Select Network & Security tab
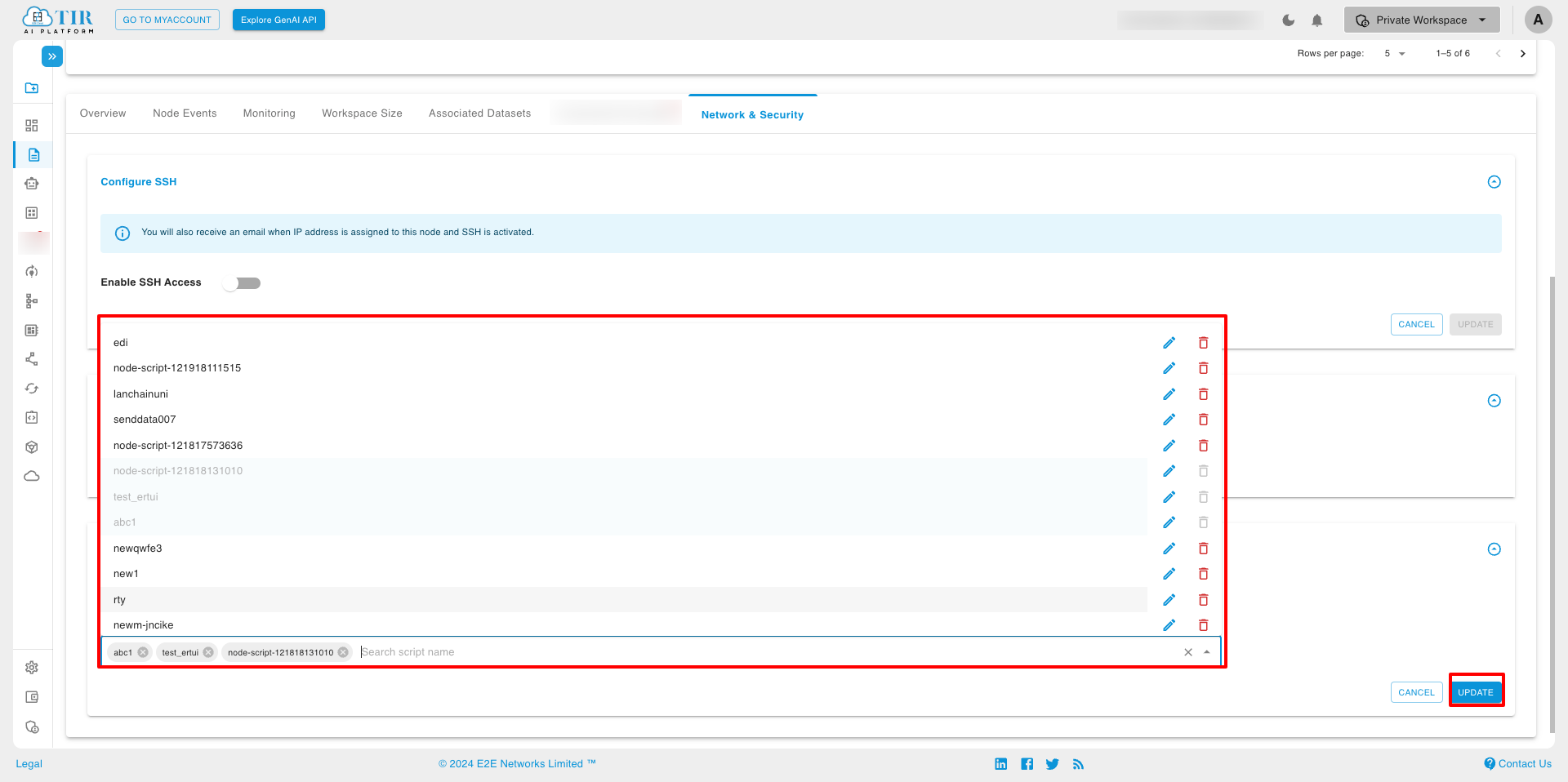Viewport: 1568px width, 782px height. 752,115
